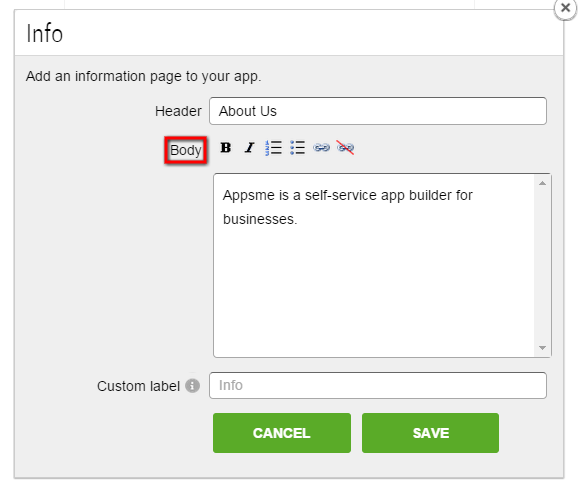Click inside the Body text editor area
Screen dimensions: 579x491
tap(374, 265)
